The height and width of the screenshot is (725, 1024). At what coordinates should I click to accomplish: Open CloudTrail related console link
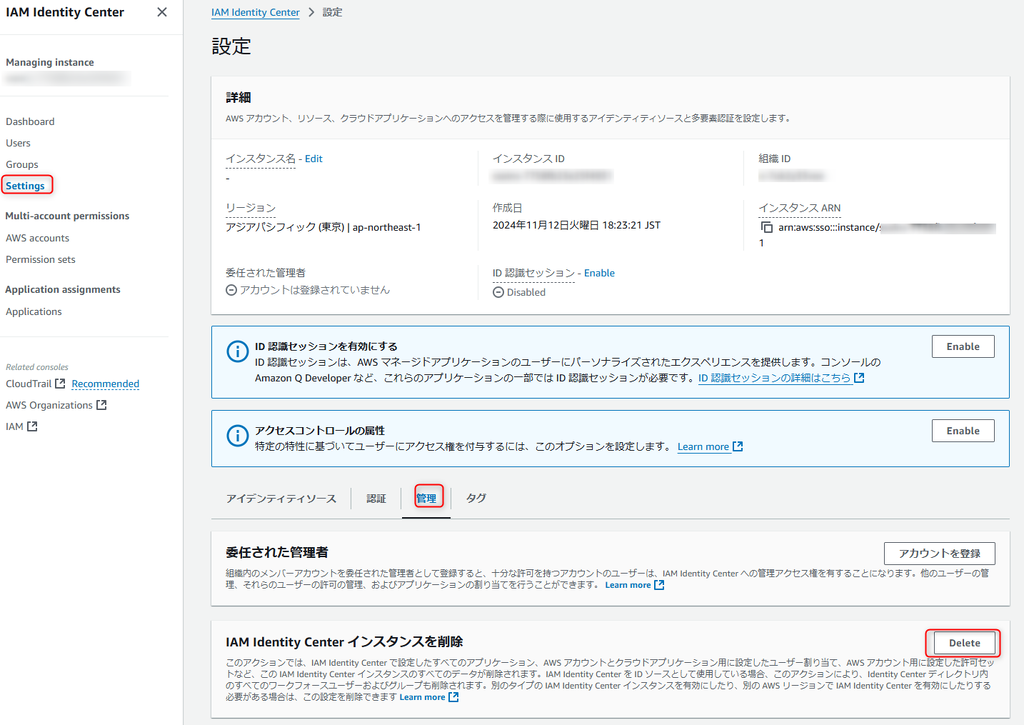pos(29,383)
